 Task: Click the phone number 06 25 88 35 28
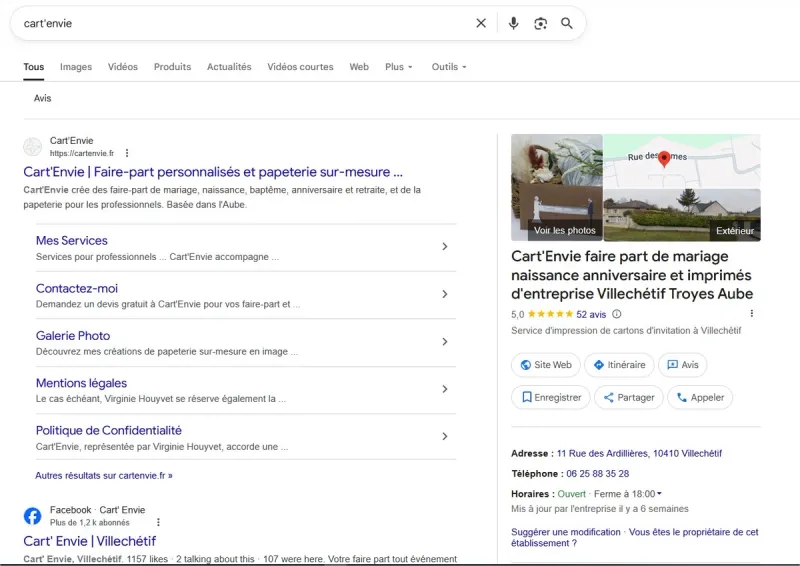[x=597, y=474]
